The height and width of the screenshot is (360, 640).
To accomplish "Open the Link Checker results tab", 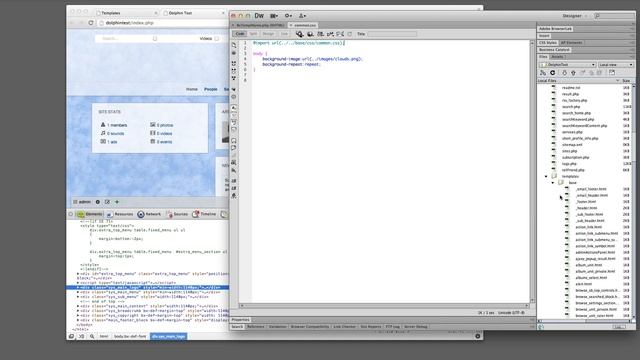I will (344, 327).
